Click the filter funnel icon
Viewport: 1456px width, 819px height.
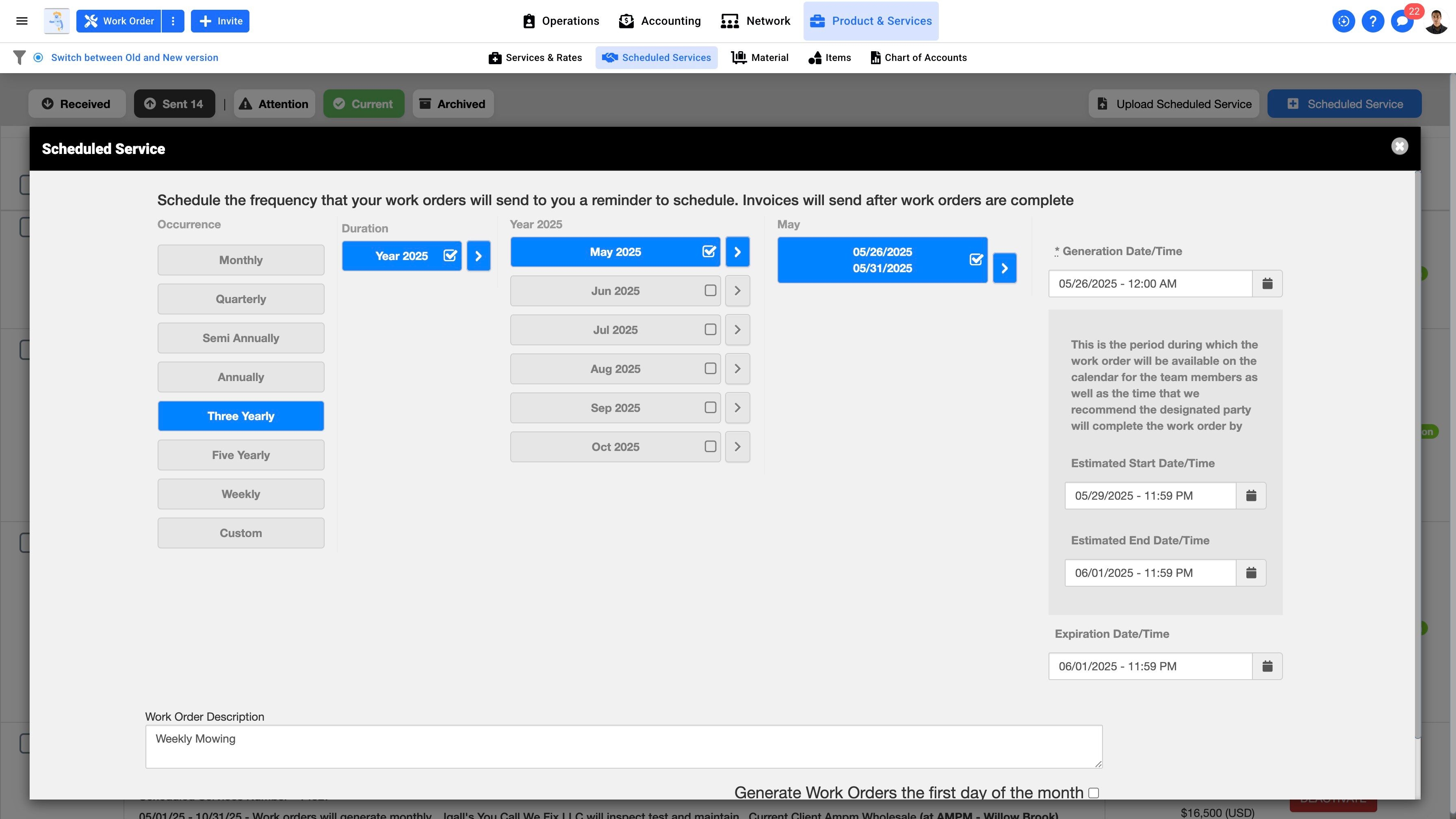[19, 58]
